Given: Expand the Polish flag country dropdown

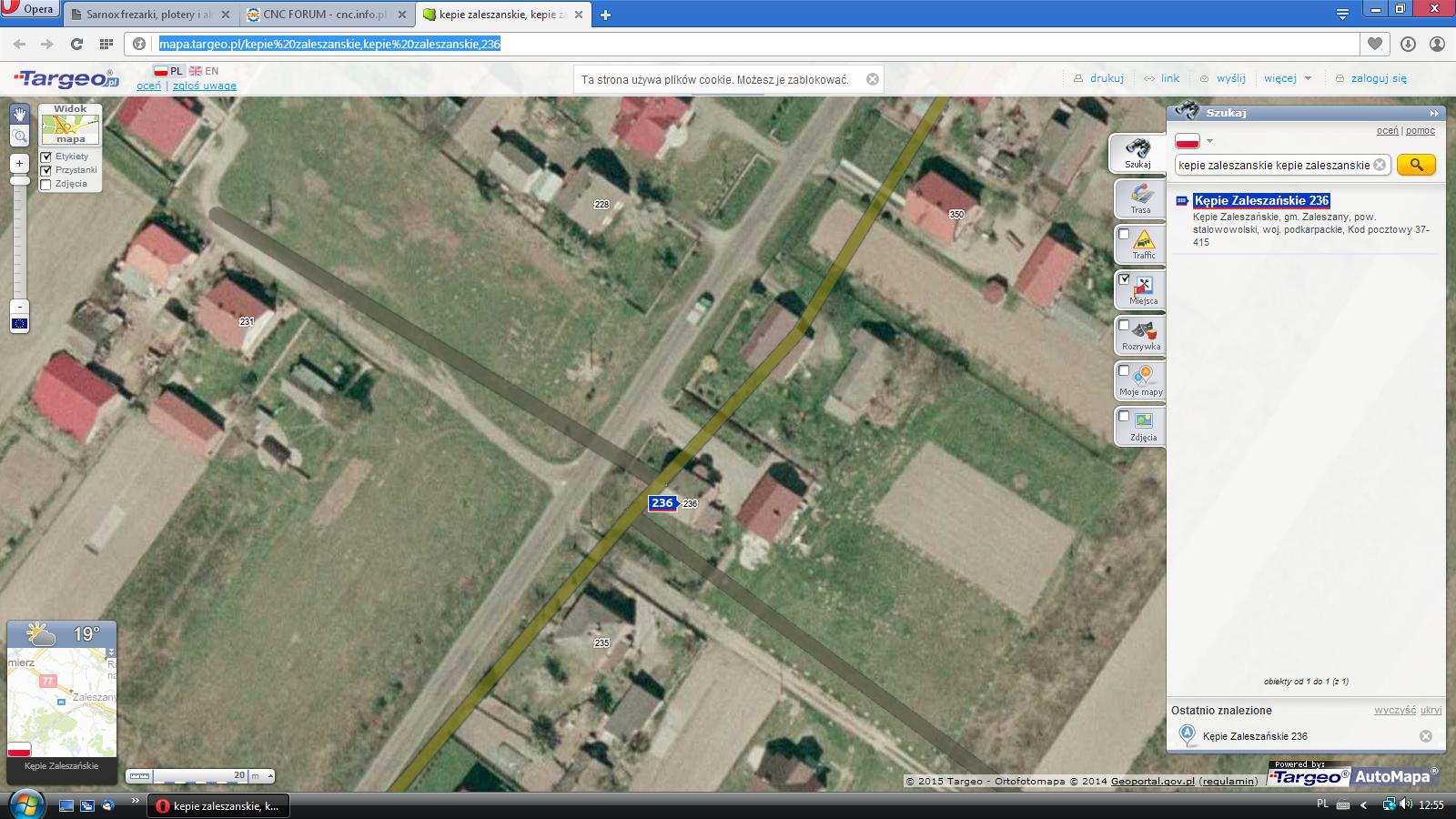Looking at the screenshot, I should (1209, 141).
